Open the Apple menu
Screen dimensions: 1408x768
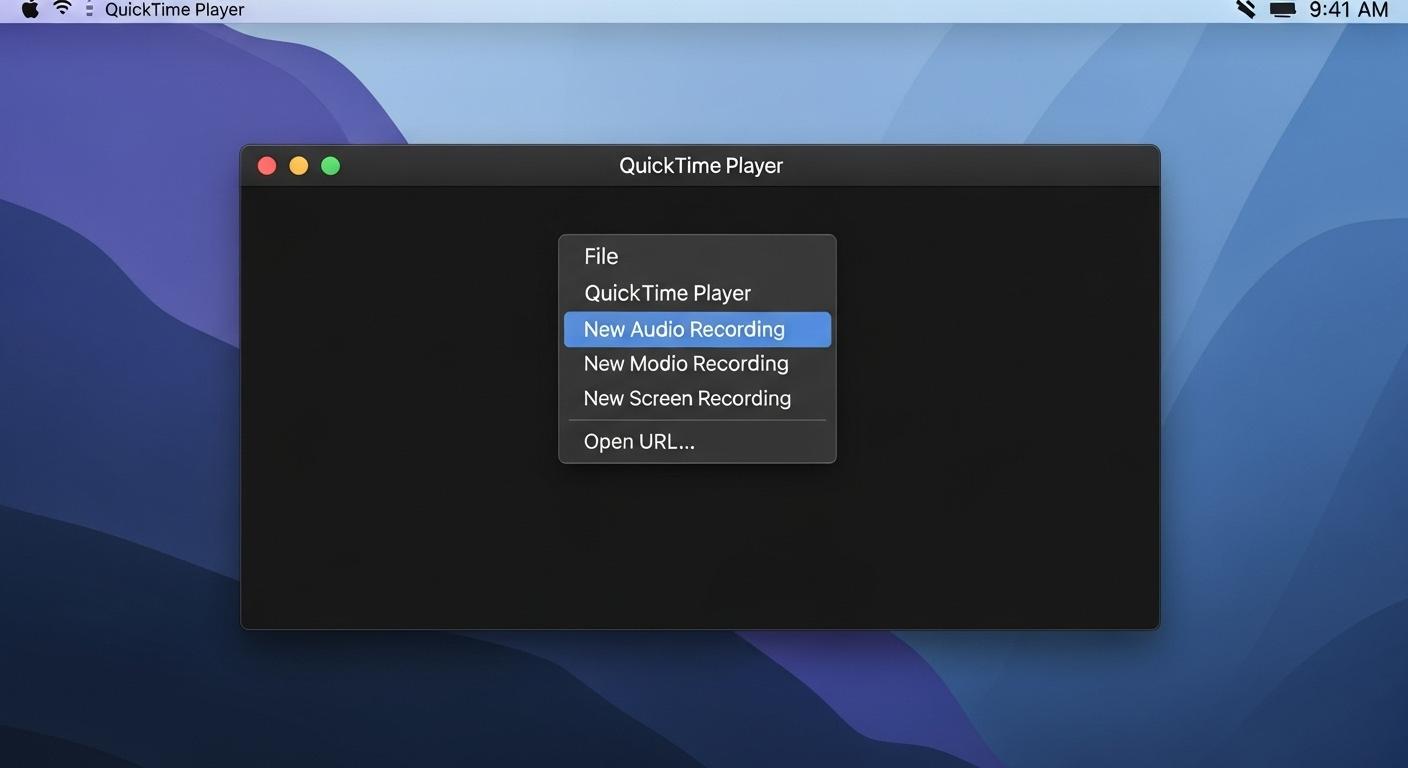click(30, 10)
